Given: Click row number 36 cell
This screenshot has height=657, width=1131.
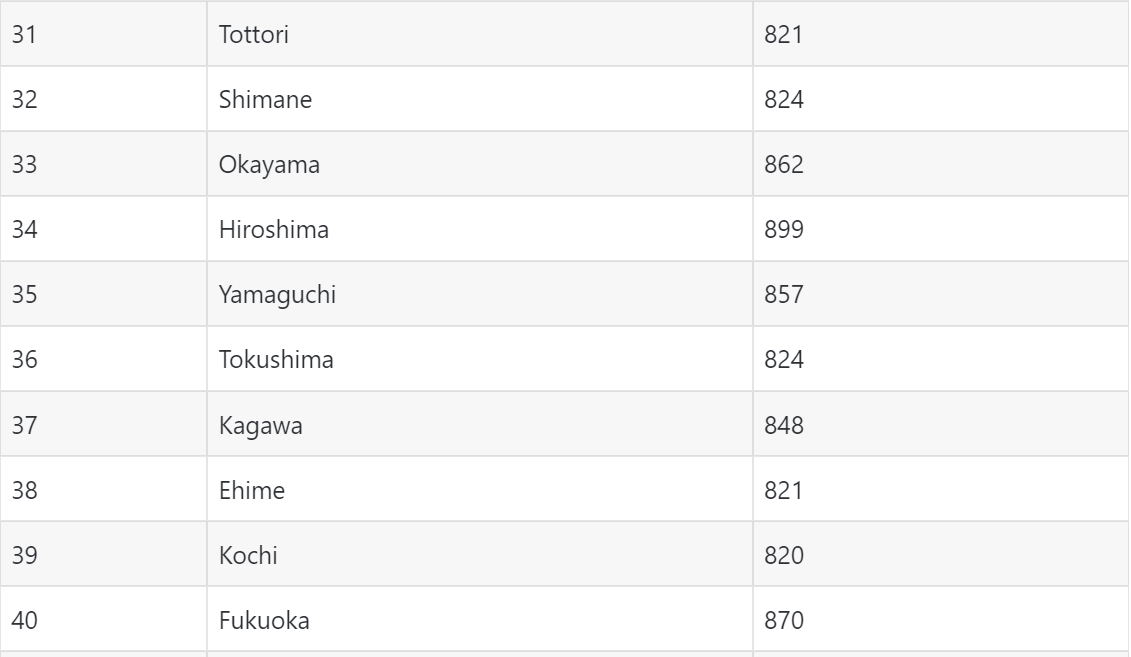Looking at the screenshot, I should tap(103, 359).
